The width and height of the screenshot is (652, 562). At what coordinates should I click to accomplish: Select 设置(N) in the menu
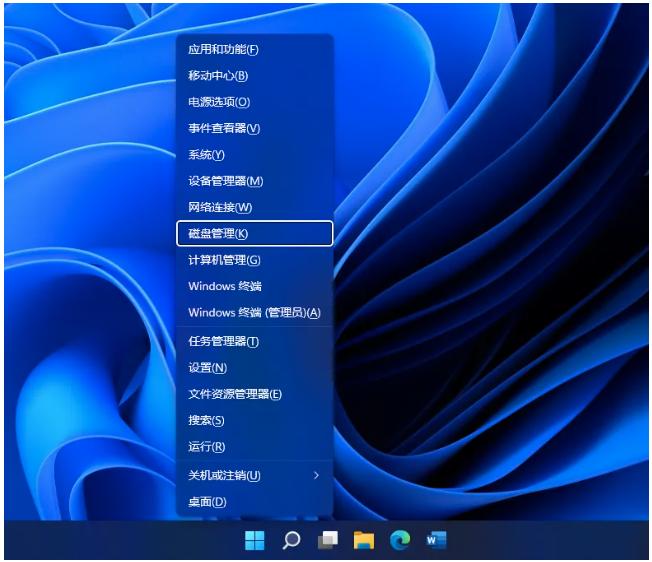pos(254,367)
